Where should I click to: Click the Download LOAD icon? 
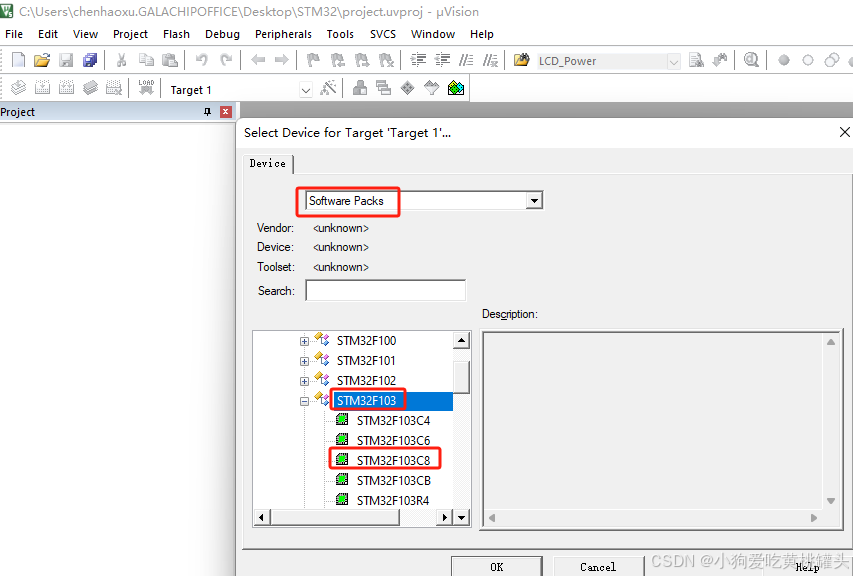[146, 87]
